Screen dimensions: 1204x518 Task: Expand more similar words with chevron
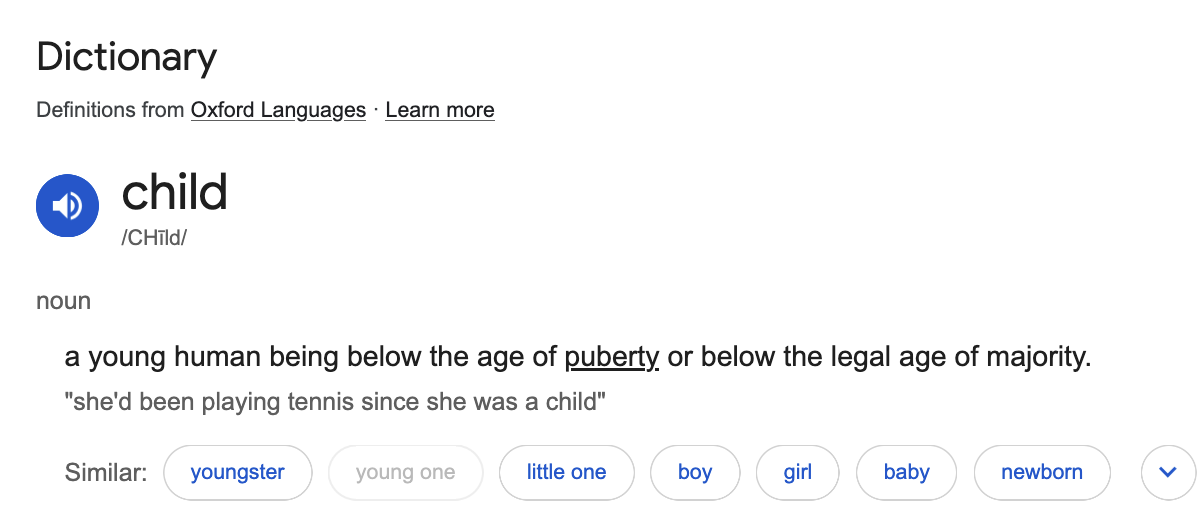pos(1168,472)
